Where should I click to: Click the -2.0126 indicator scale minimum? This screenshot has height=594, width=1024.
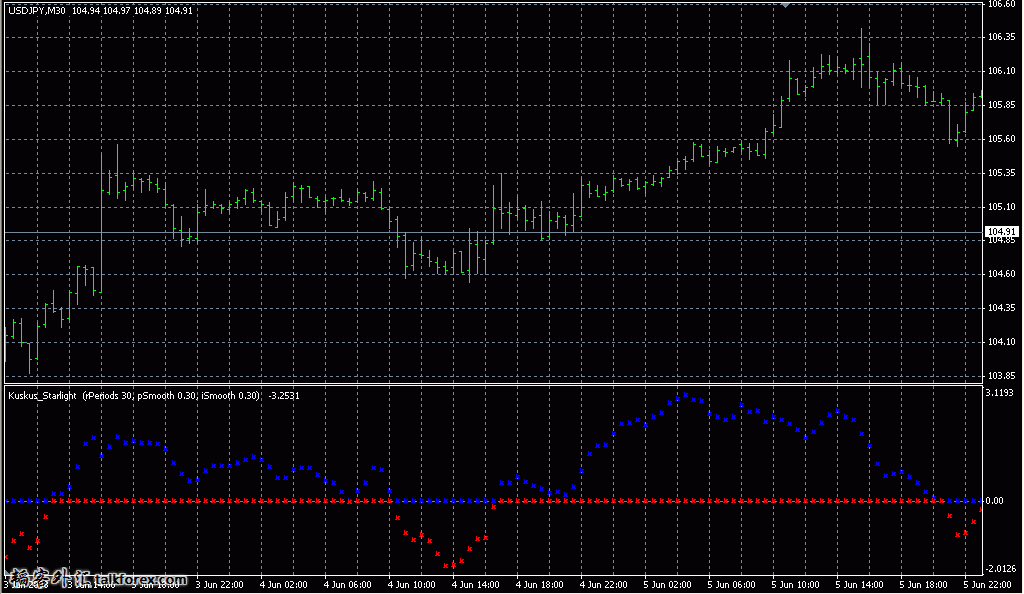(1000, 569)
